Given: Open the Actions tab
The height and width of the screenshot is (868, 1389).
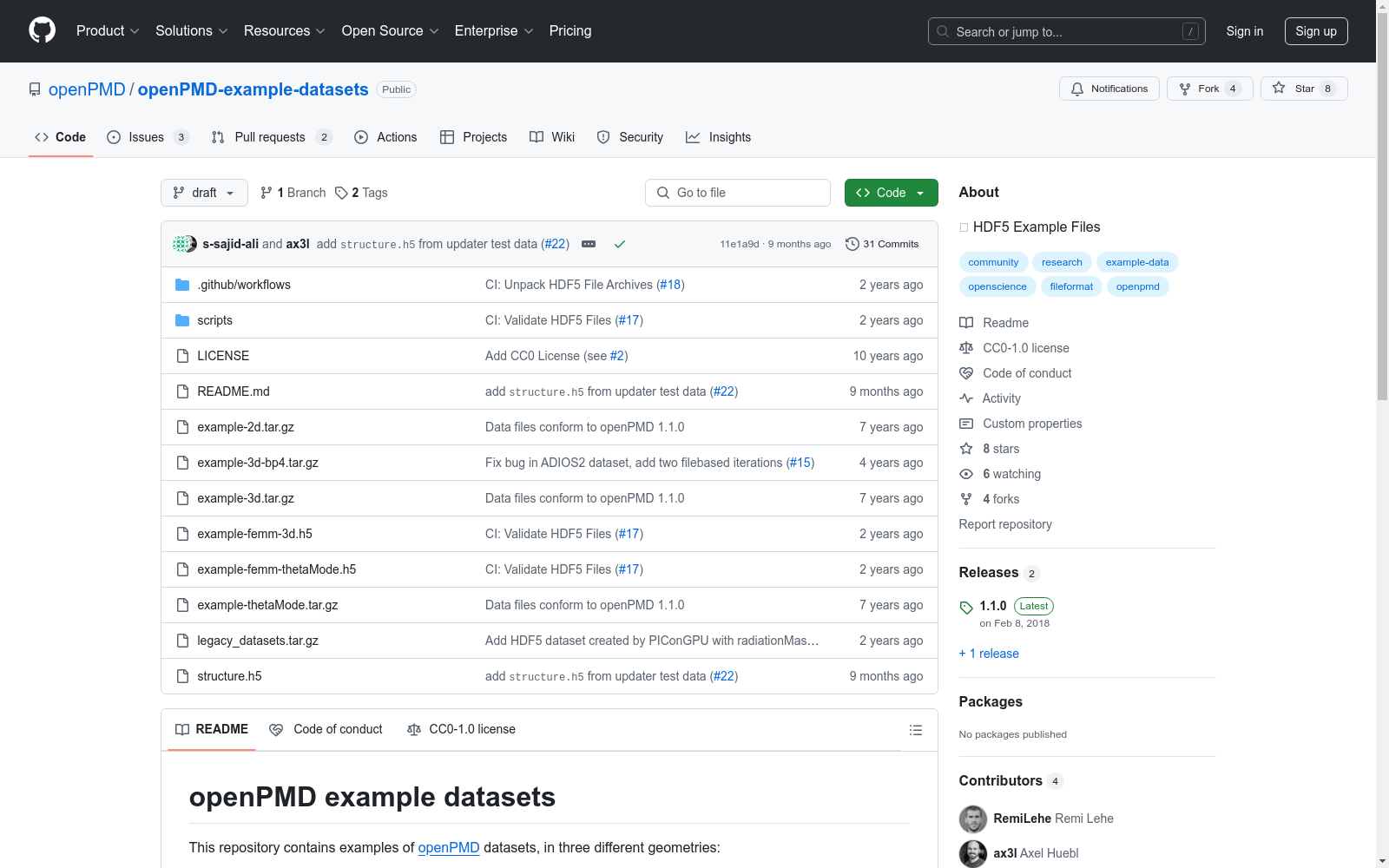Looking at the screenshot, I should [x=385, y=137].
